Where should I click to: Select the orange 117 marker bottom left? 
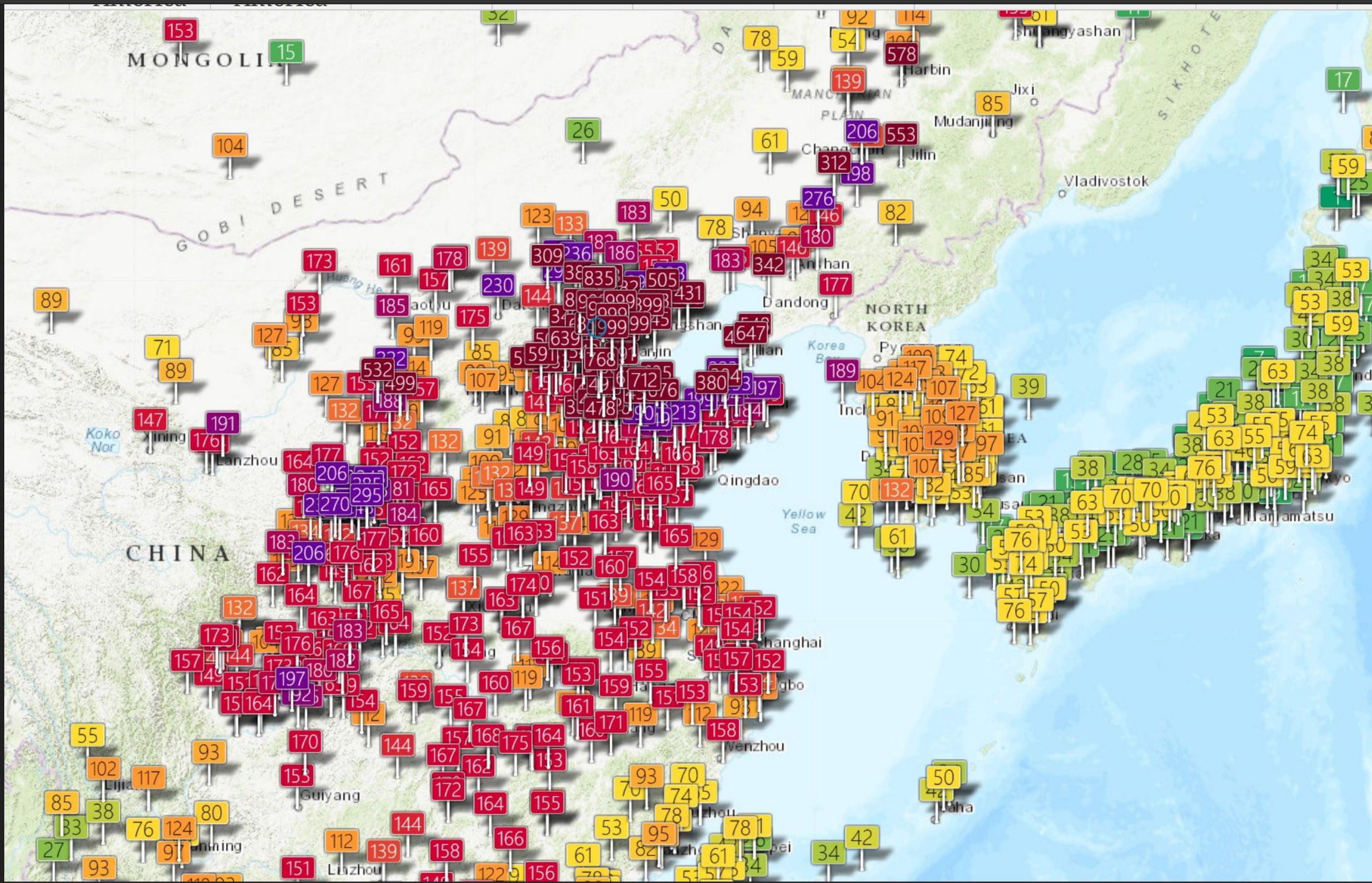pyautogui.click(x=148, y=778)
